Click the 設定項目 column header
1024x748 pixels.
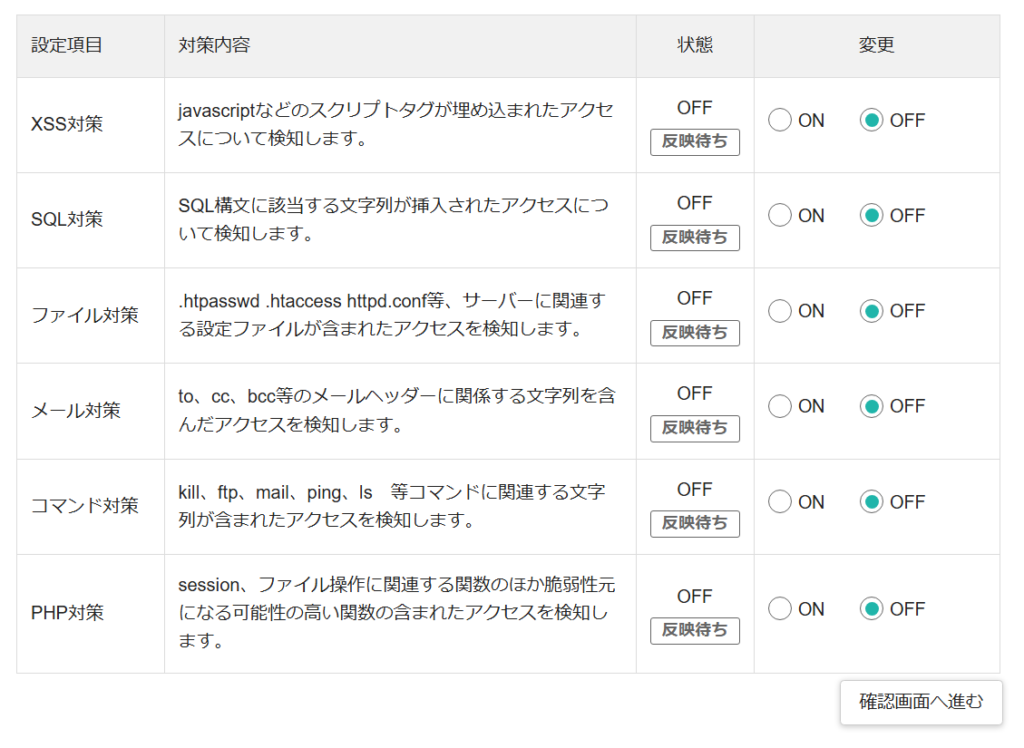coord(67,46)
